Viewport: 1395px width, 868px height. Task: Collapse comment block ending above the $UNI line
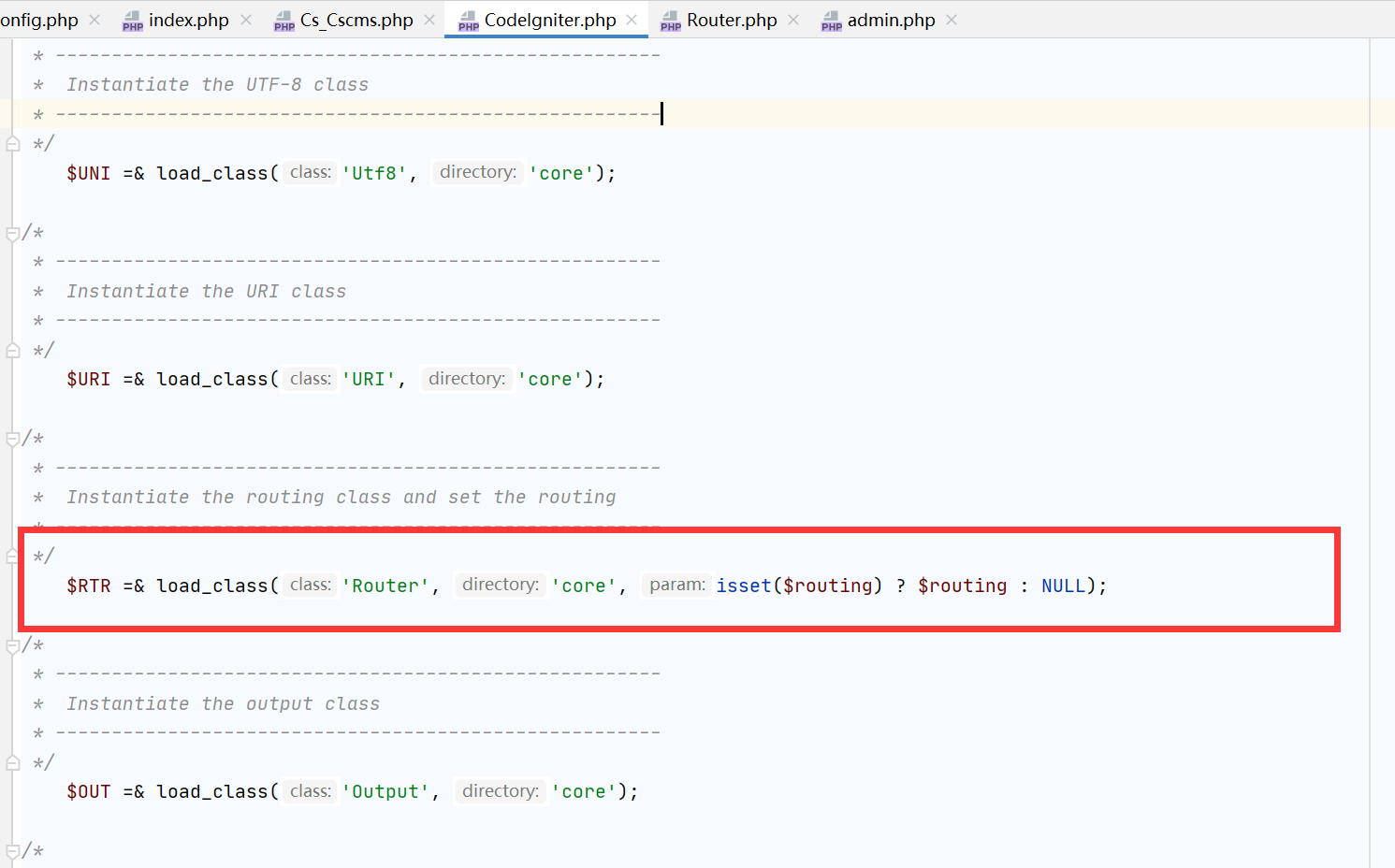tap(13, 144)
